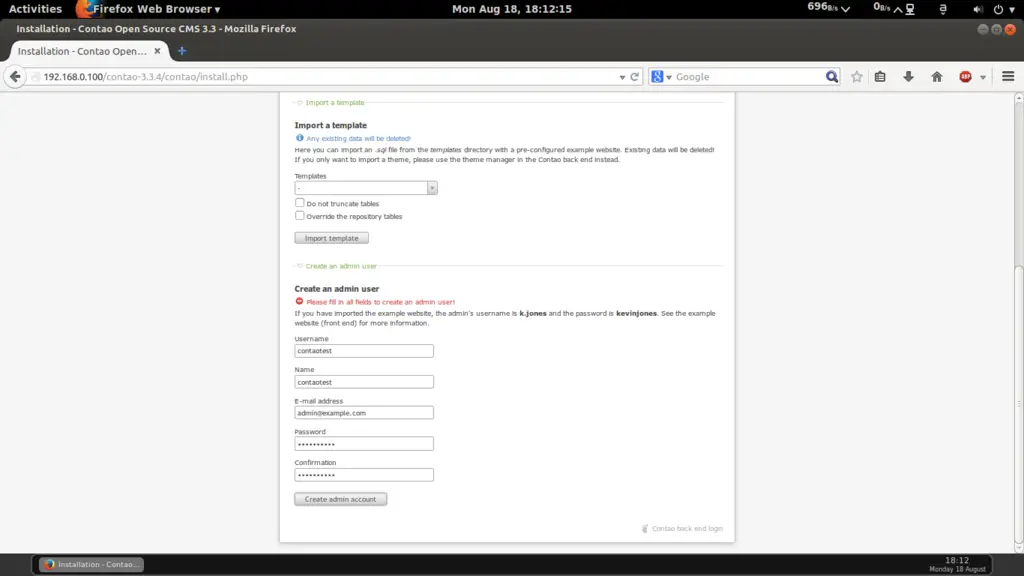
Task: Click the Name input field
Action: (364, 382)
